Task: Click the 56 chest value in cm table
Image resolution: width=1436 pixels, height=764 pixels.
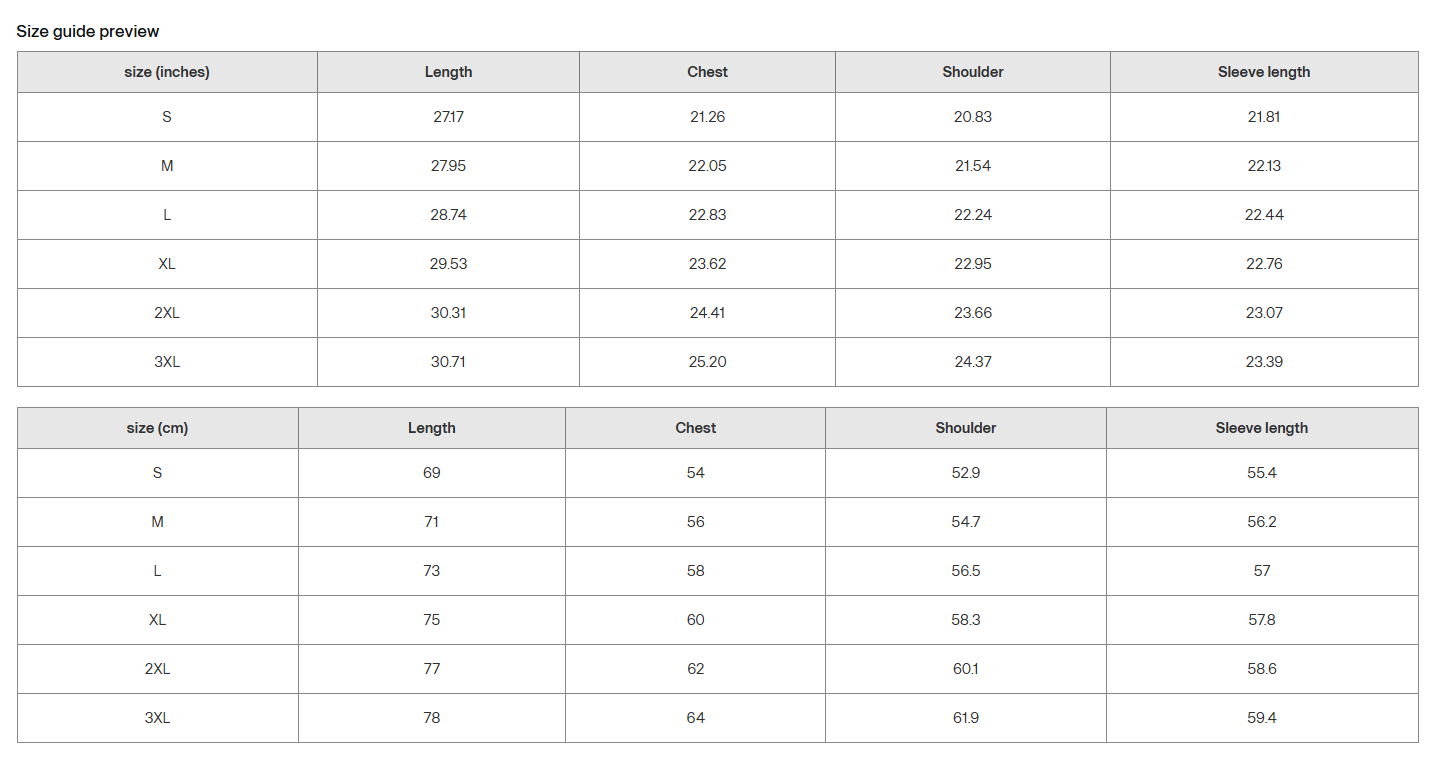Action: 696,522
